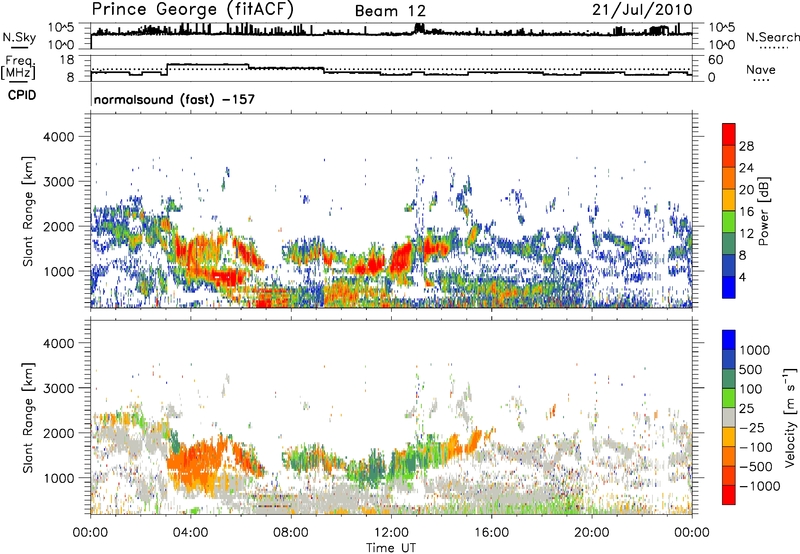Click the red bottom Velocity colorbar segment
800x554 pixels.
tap(729, 495)
